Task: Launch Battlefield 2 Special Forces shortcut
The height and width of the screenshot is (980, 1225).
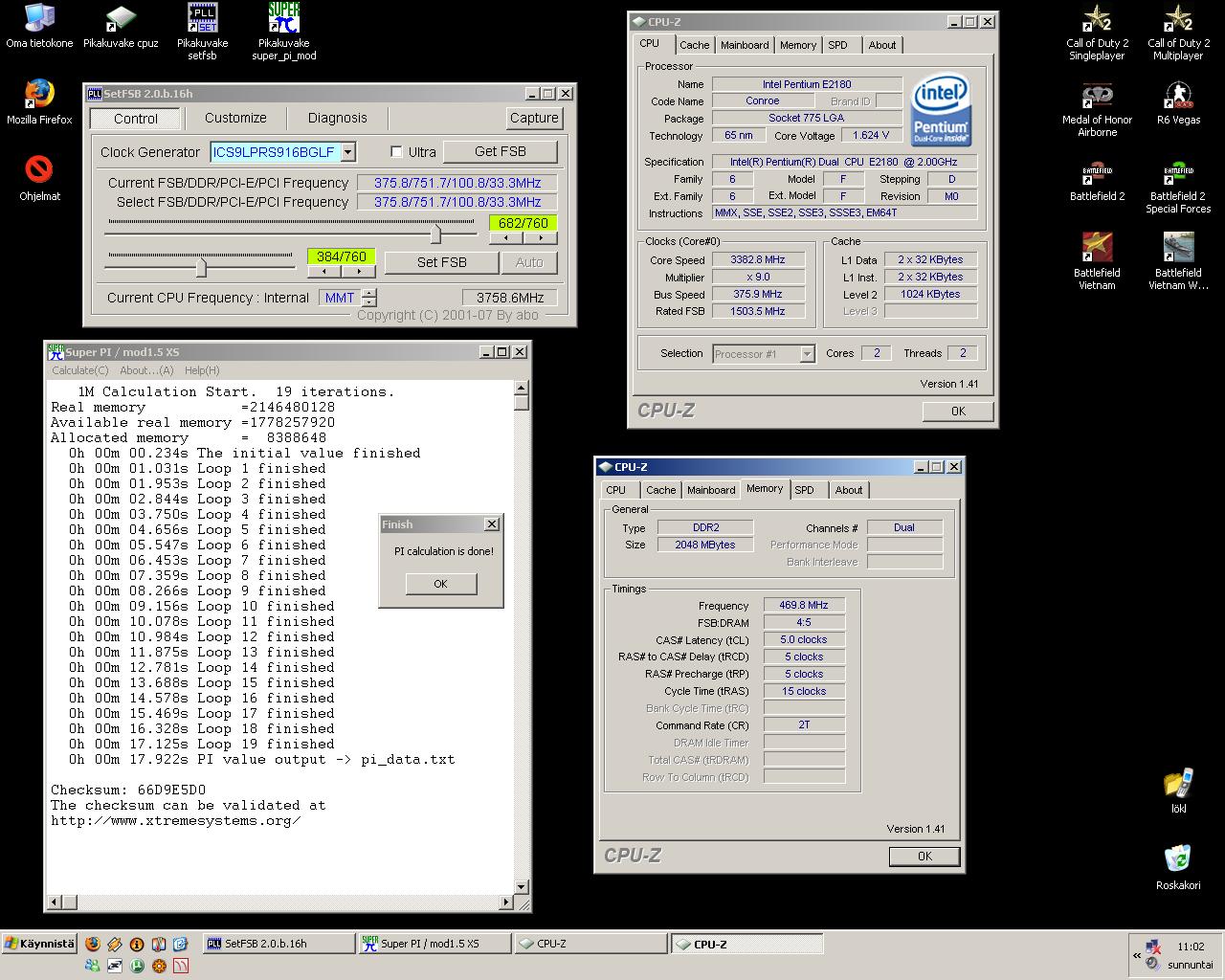Action: pyautogui.click(x=1178, y=186)
